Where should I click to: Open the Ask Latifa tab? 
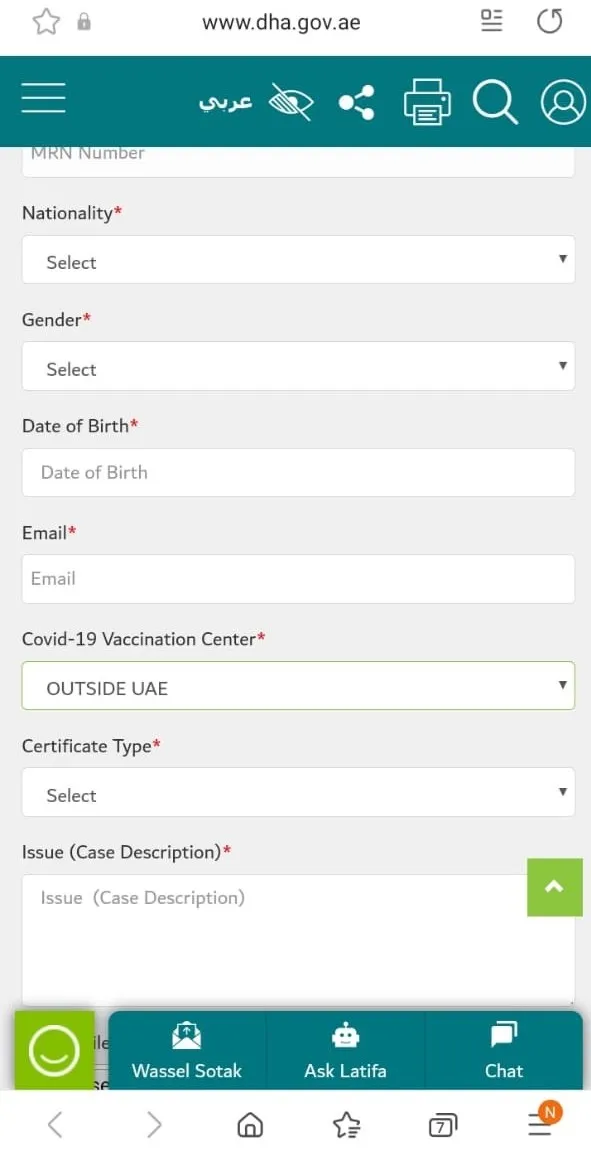pos(345,1051)
